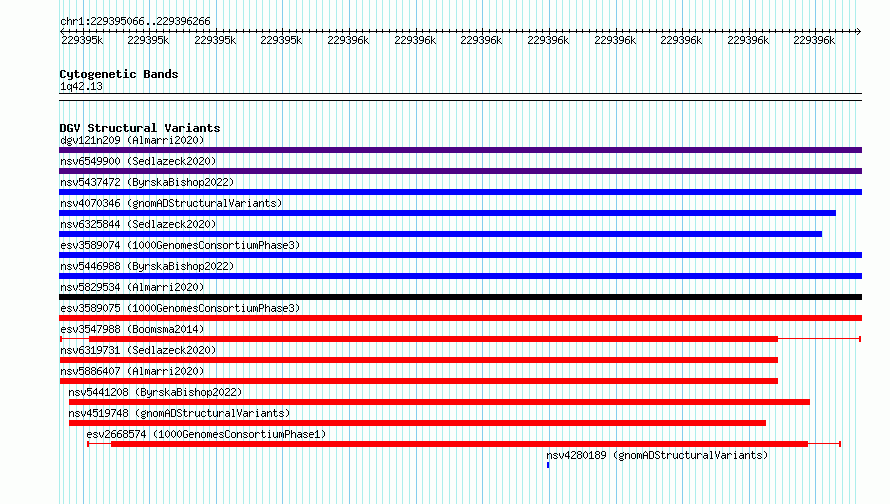
Task: Click the blue bar for esv3589074
Action: 460,255
